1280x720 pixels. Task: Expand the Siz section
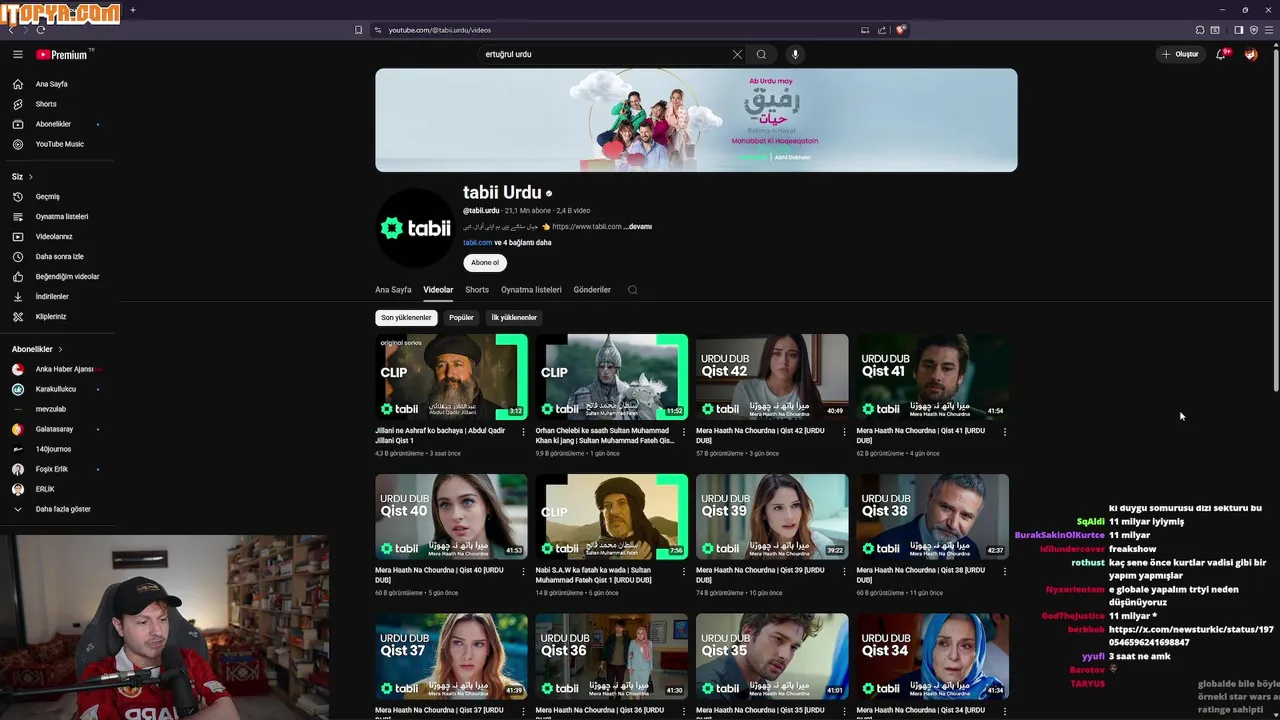click(x=23, y=177)
